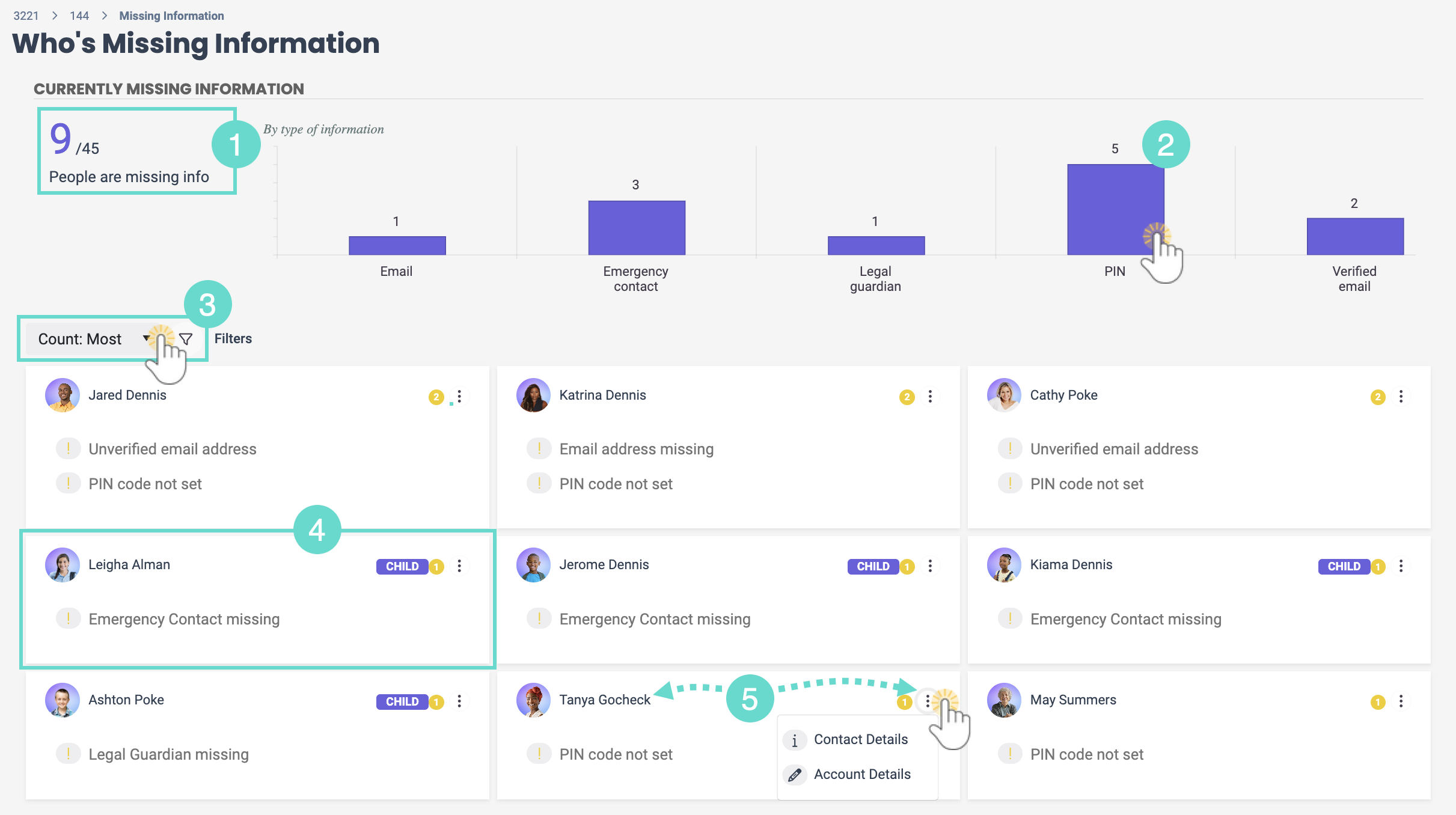Navigate to 144 breadcrumb link

79,16
